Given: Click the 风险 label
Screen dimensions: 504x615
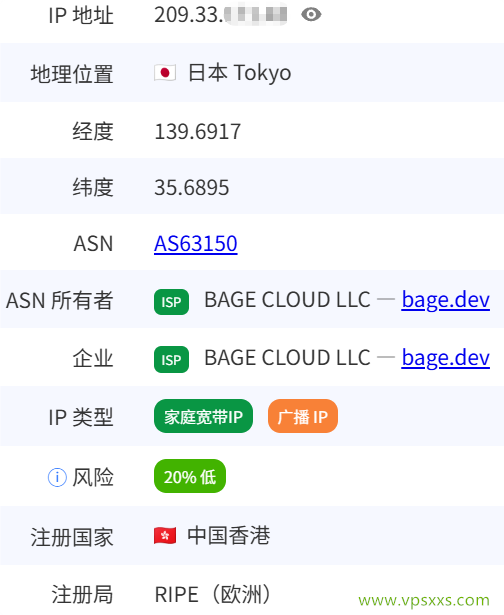Looking at the screenshot, I should pos(93,477).
